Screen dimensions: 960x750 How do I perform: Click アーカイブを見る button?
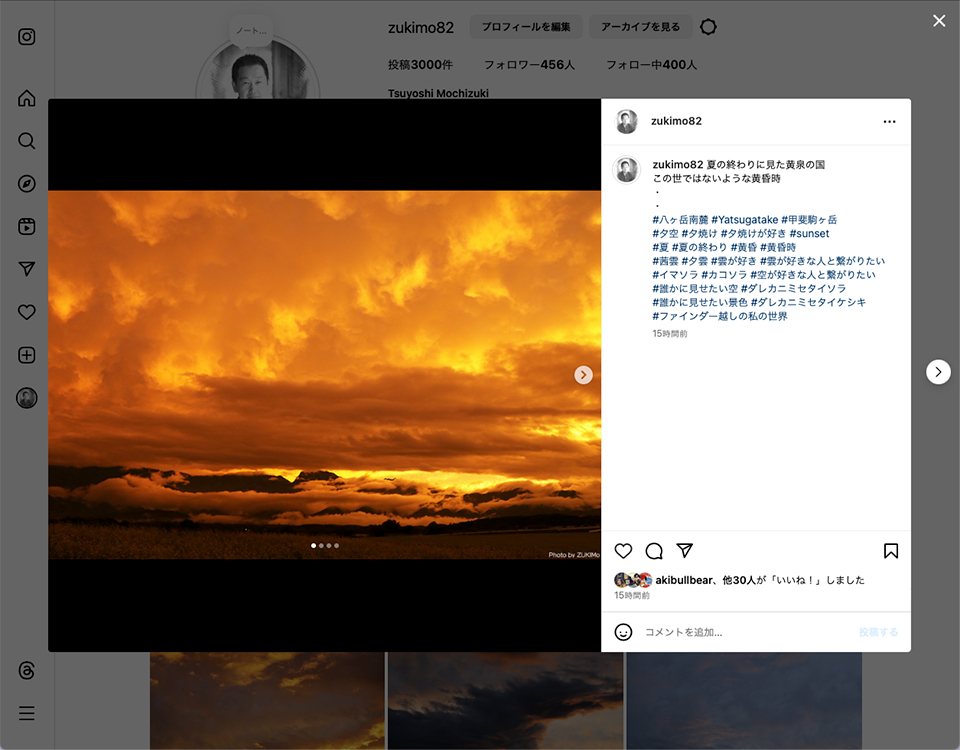[640, 27]
